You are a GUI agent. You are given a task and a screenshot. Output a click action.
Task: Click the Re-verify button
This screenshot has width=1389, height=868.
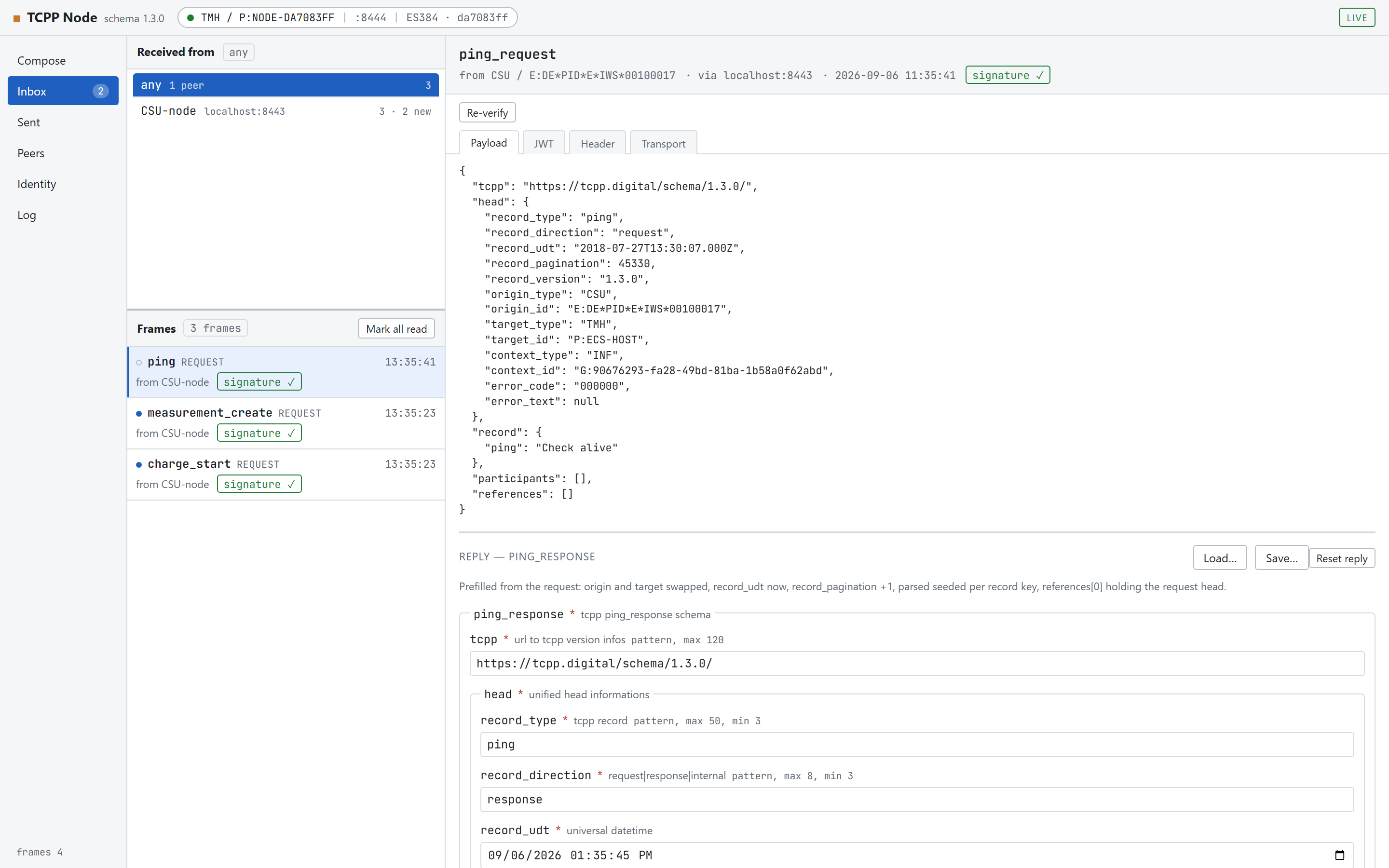point(487,112)
